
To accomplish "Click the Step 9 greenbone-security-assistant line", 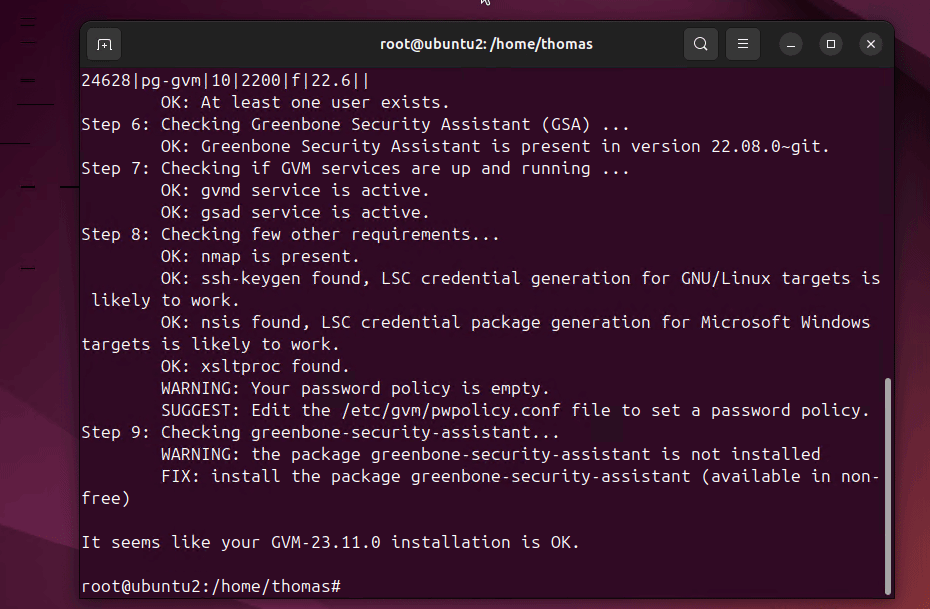I will (320, 432).
